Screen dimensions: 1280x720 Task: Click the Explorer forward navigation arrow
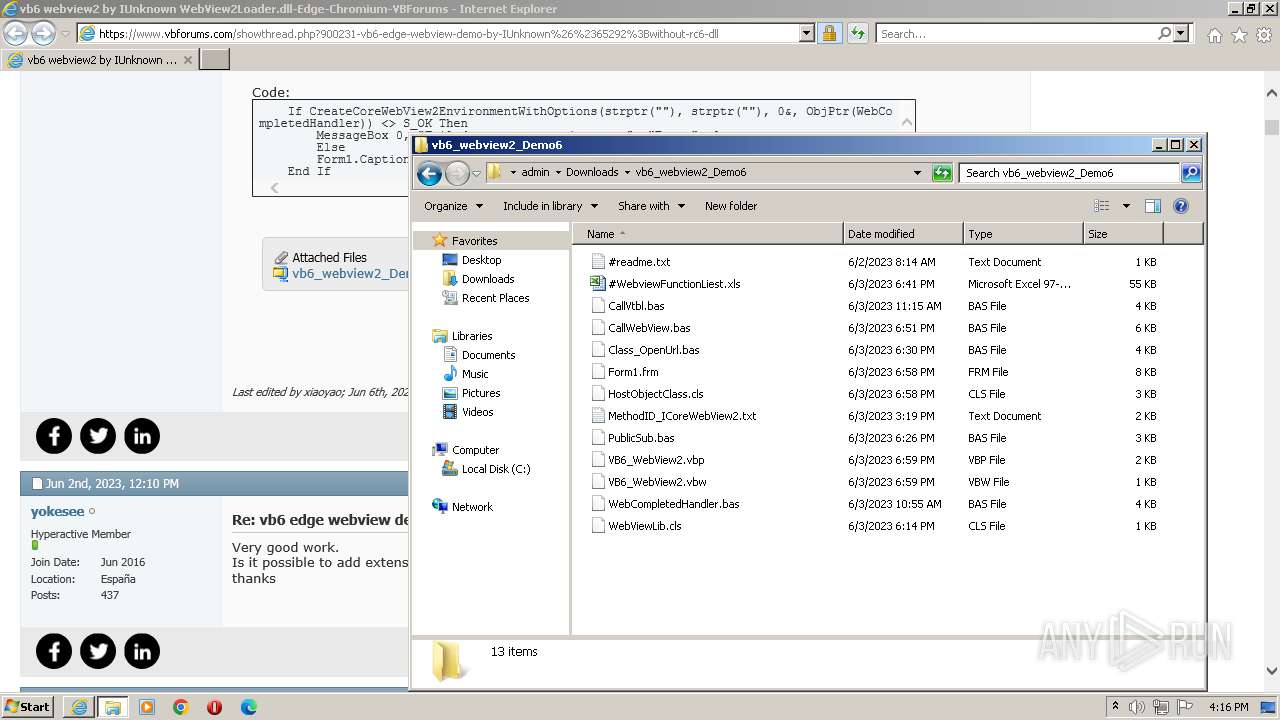457,174
